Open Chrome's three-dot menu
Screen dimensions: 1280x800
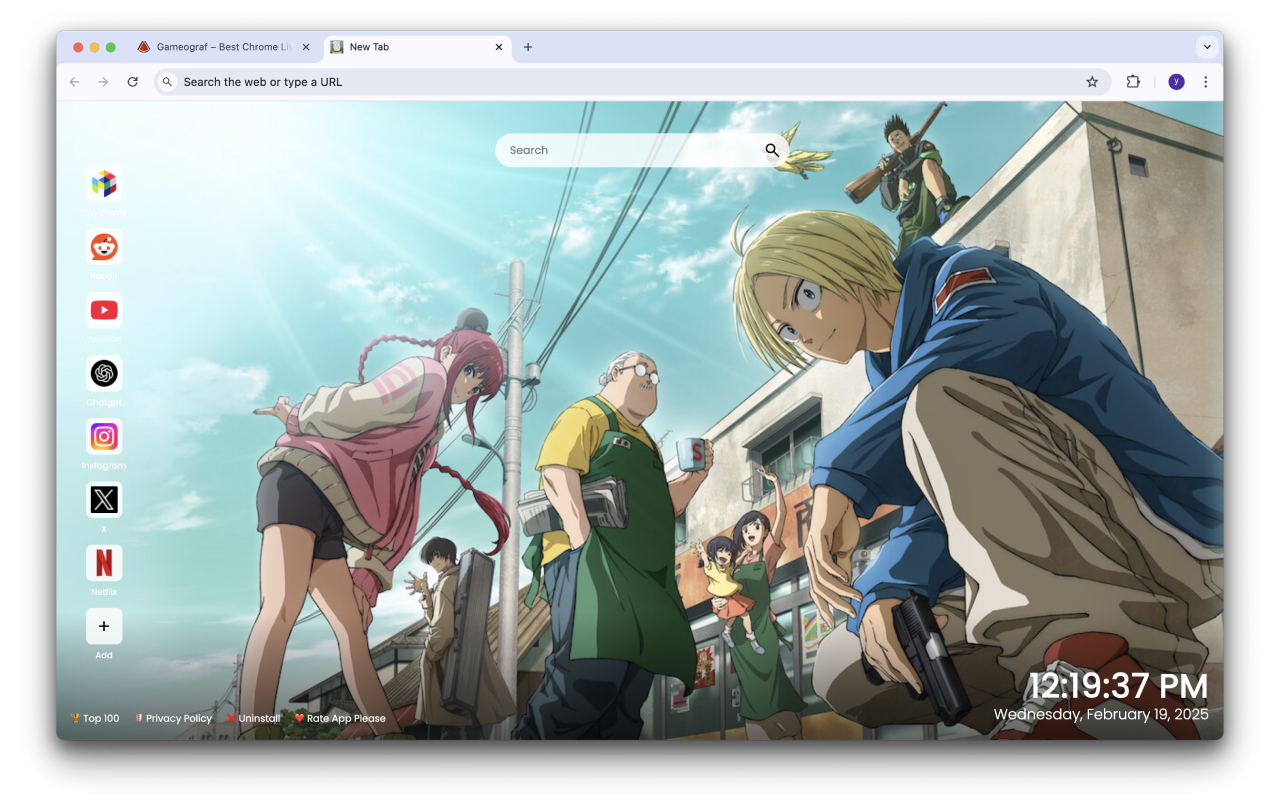[x=1205, y=81]
